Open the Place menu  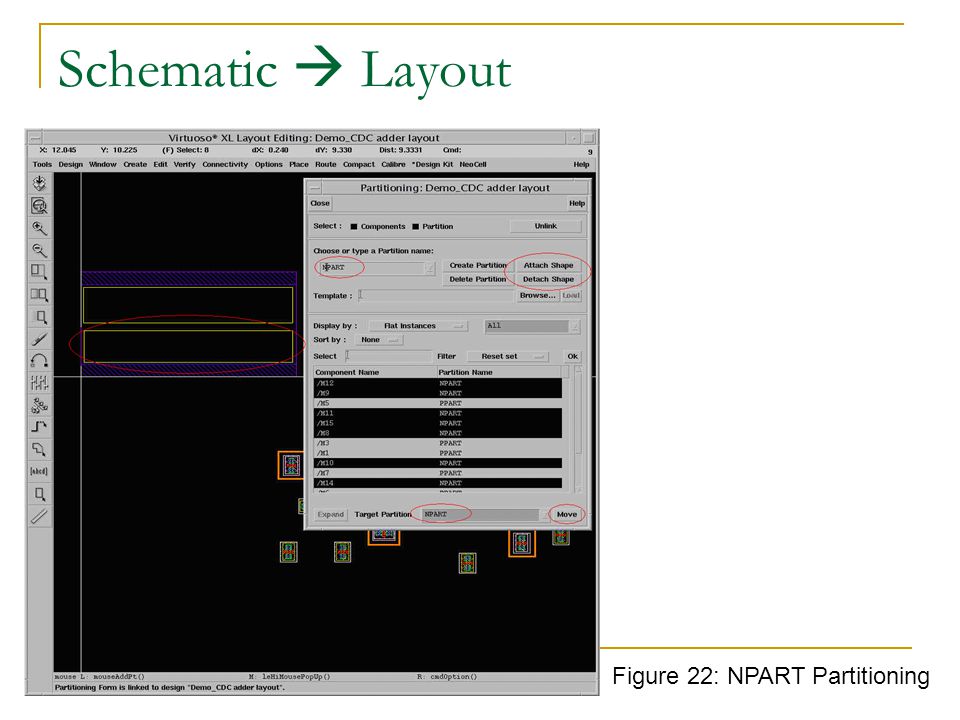299,165
